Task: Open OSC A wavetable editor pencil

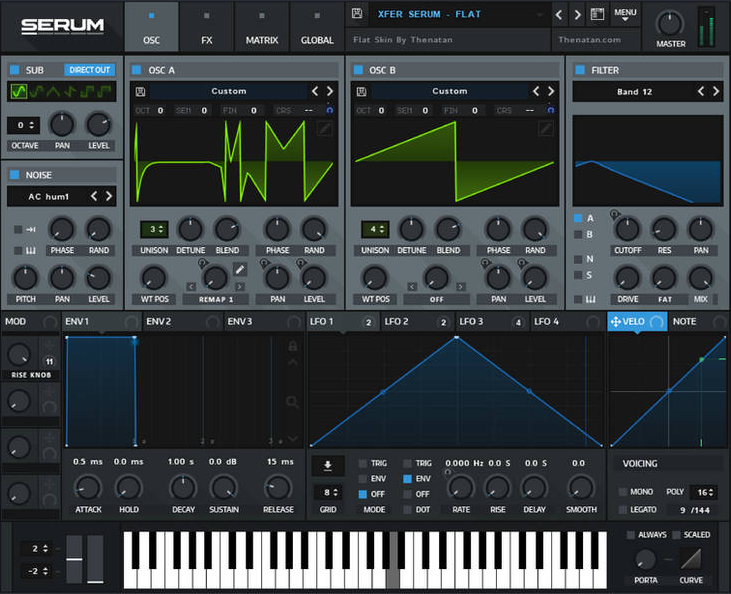Action: (324, 128)
